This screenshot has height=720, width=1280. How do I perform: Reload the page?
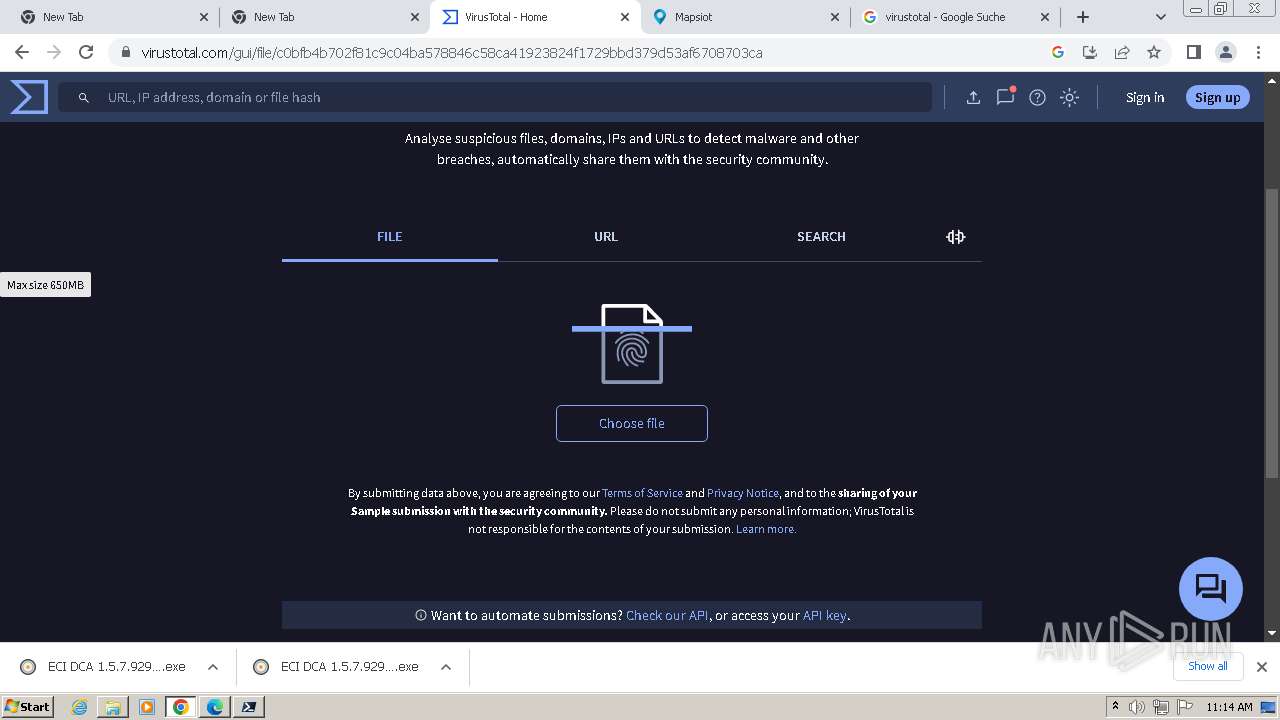(x=86, y=52)
